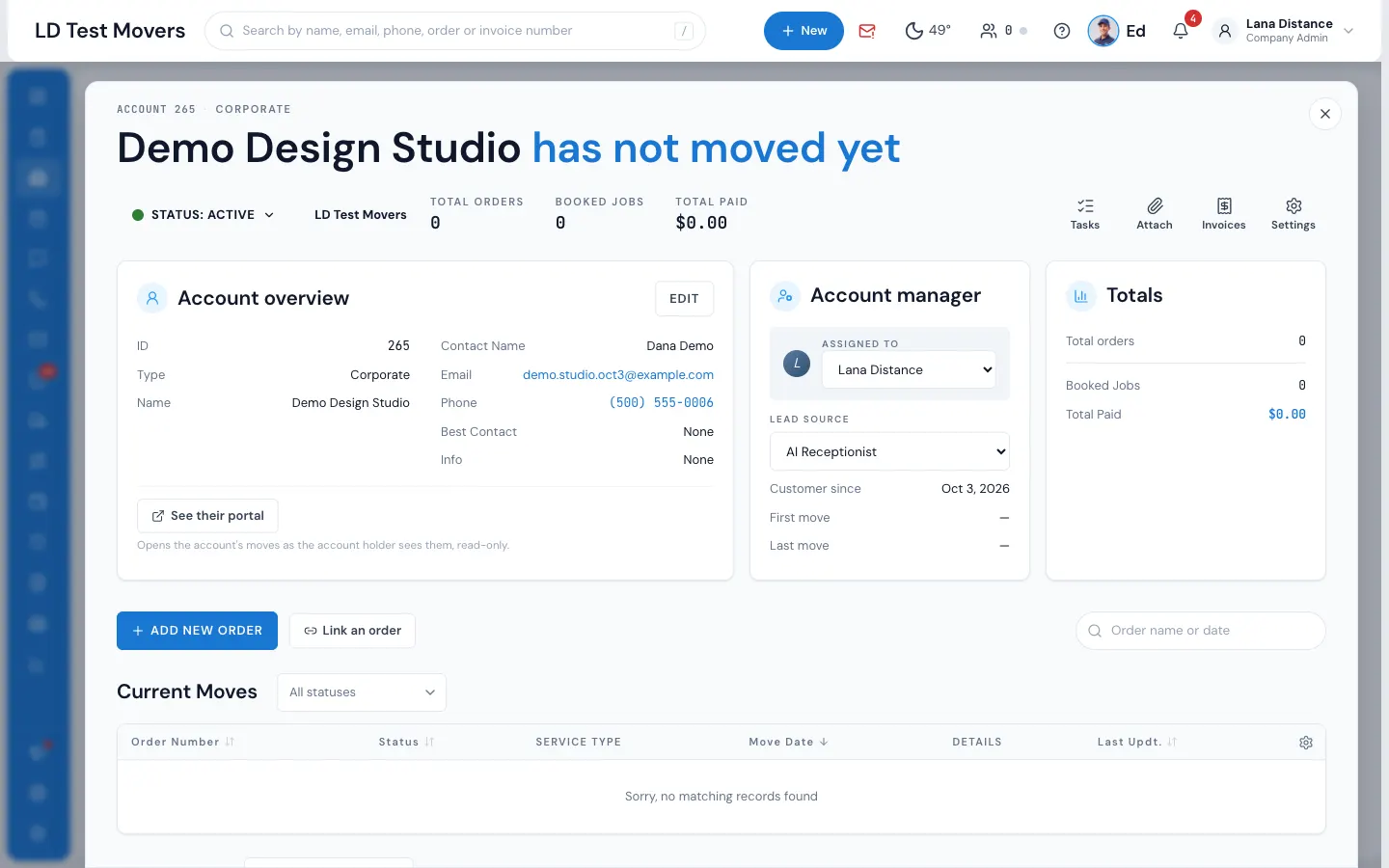Image resolution: width=1389 pixels, height=868 pixels.
Task: Open the mail envelope icon in top bar
Action: [x=867, y=31]
